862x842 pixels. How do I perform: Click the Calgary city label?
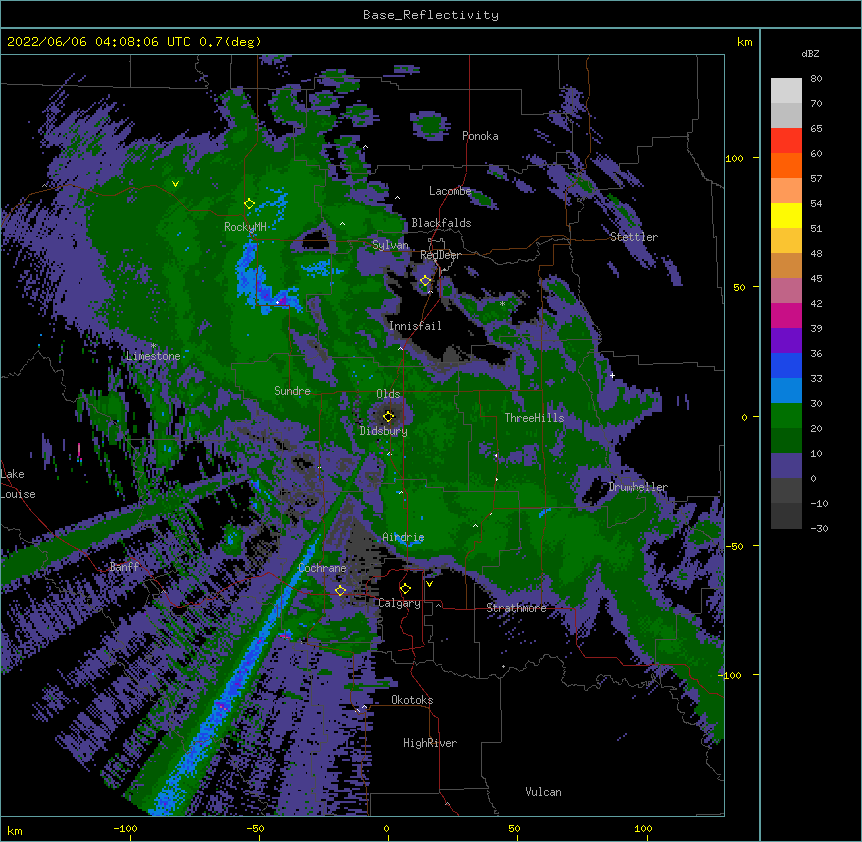click(x=399, y=603)
